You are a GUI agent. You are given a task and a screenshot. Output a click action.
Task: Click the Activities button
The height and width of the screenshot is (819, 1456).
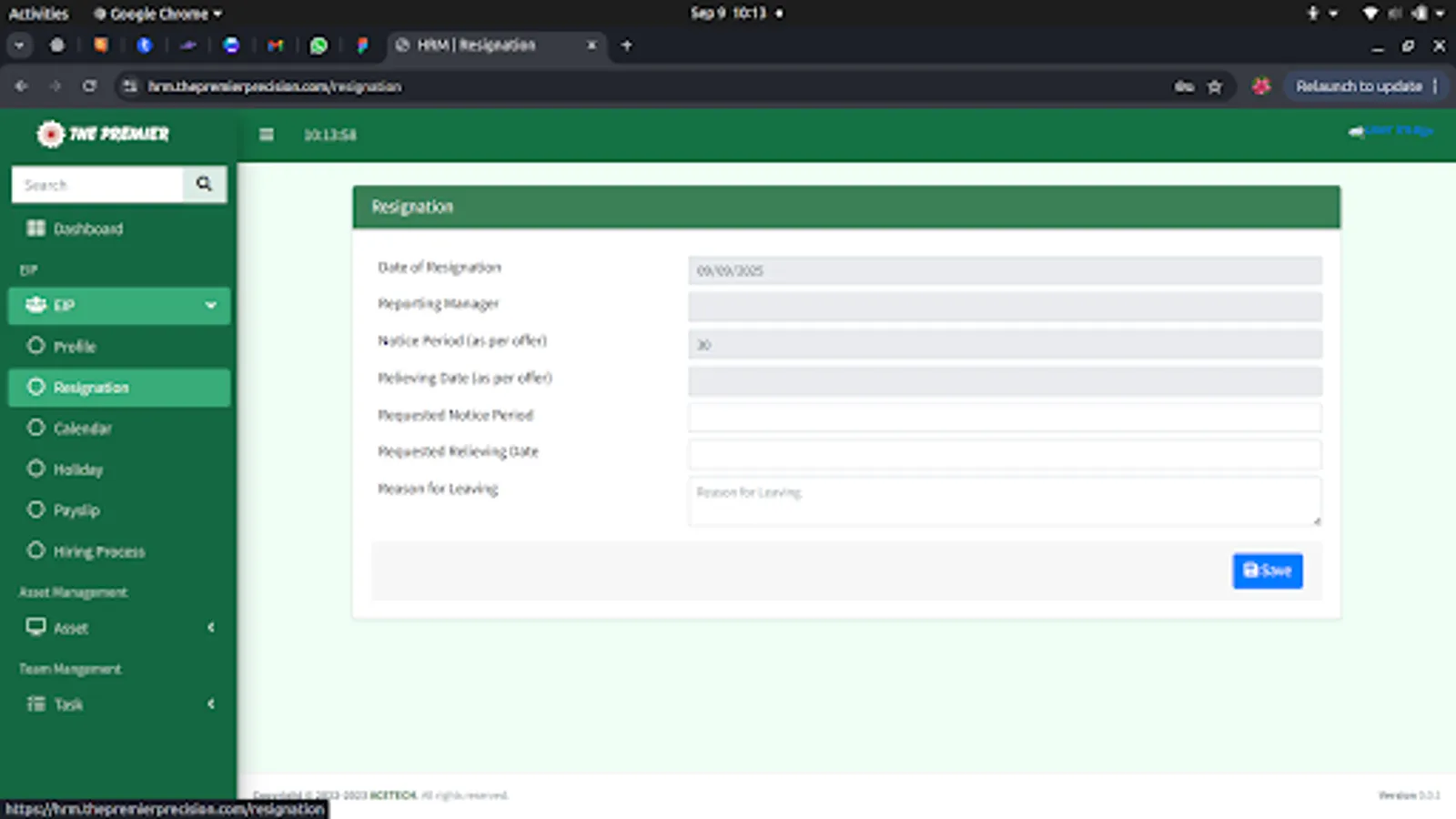tap(38, 13)
